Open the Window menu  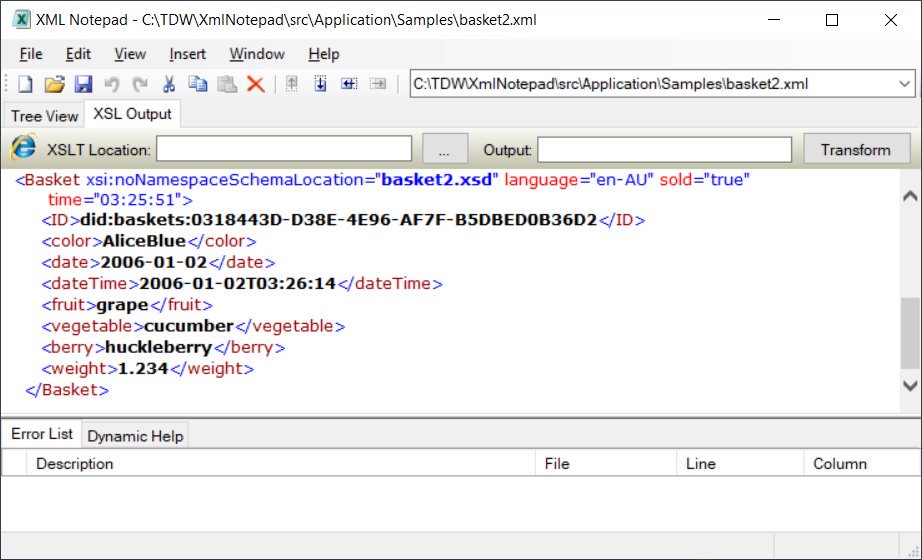(257, 54)
